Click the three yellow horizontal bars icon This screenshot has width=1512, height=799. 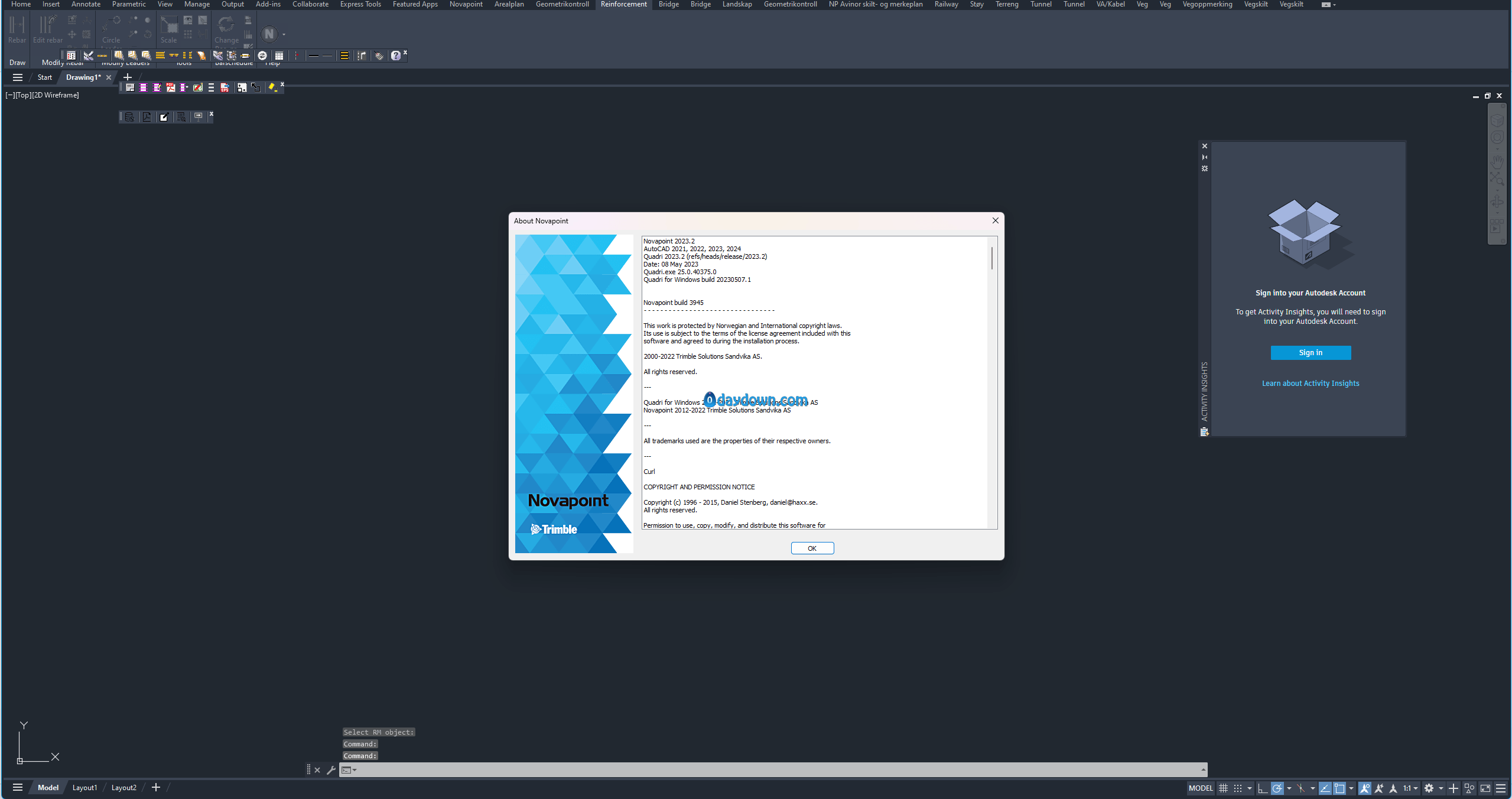pos(160,56)
